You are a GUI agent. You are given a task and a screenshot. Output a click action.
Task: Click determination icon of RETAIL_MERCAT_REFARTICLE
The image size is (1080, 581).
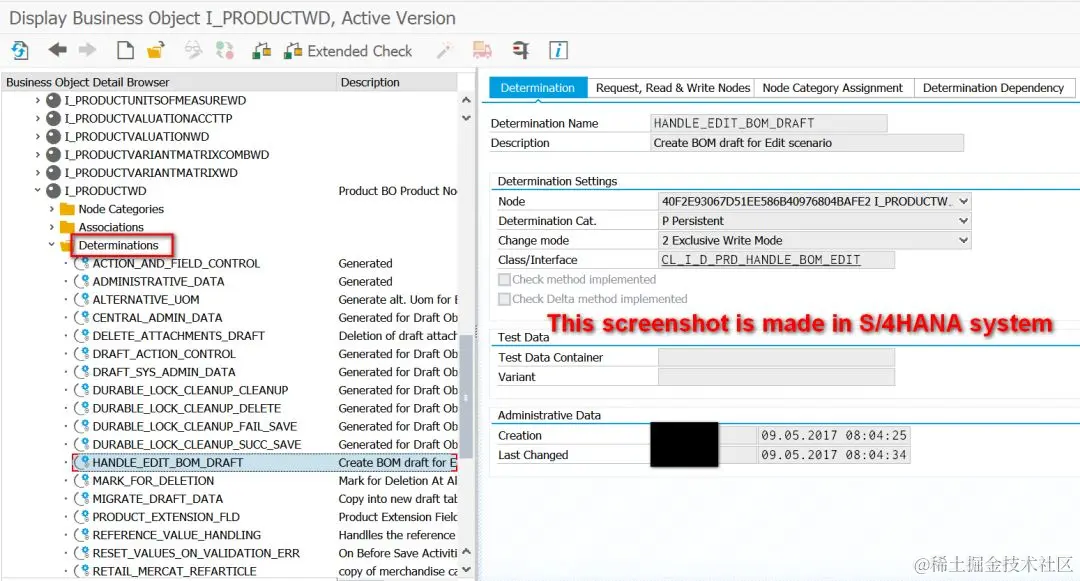pyautogui.click(x=82, y=571)
